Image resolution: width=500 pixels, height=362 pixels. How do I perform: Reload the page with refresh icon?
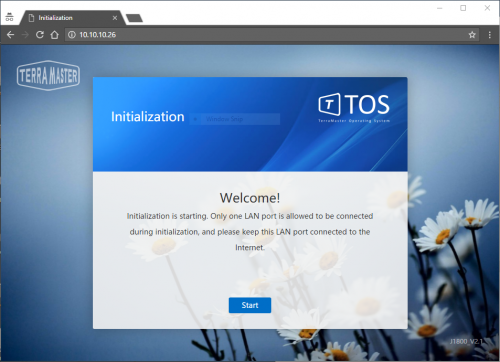coord(40,35)
